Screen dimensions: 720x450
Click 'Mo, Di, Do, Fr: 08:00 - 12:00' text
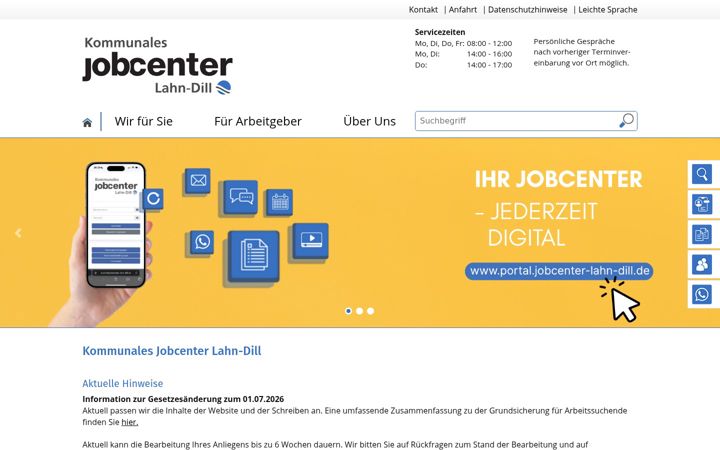pyautogui.click(x=463, y=43)
